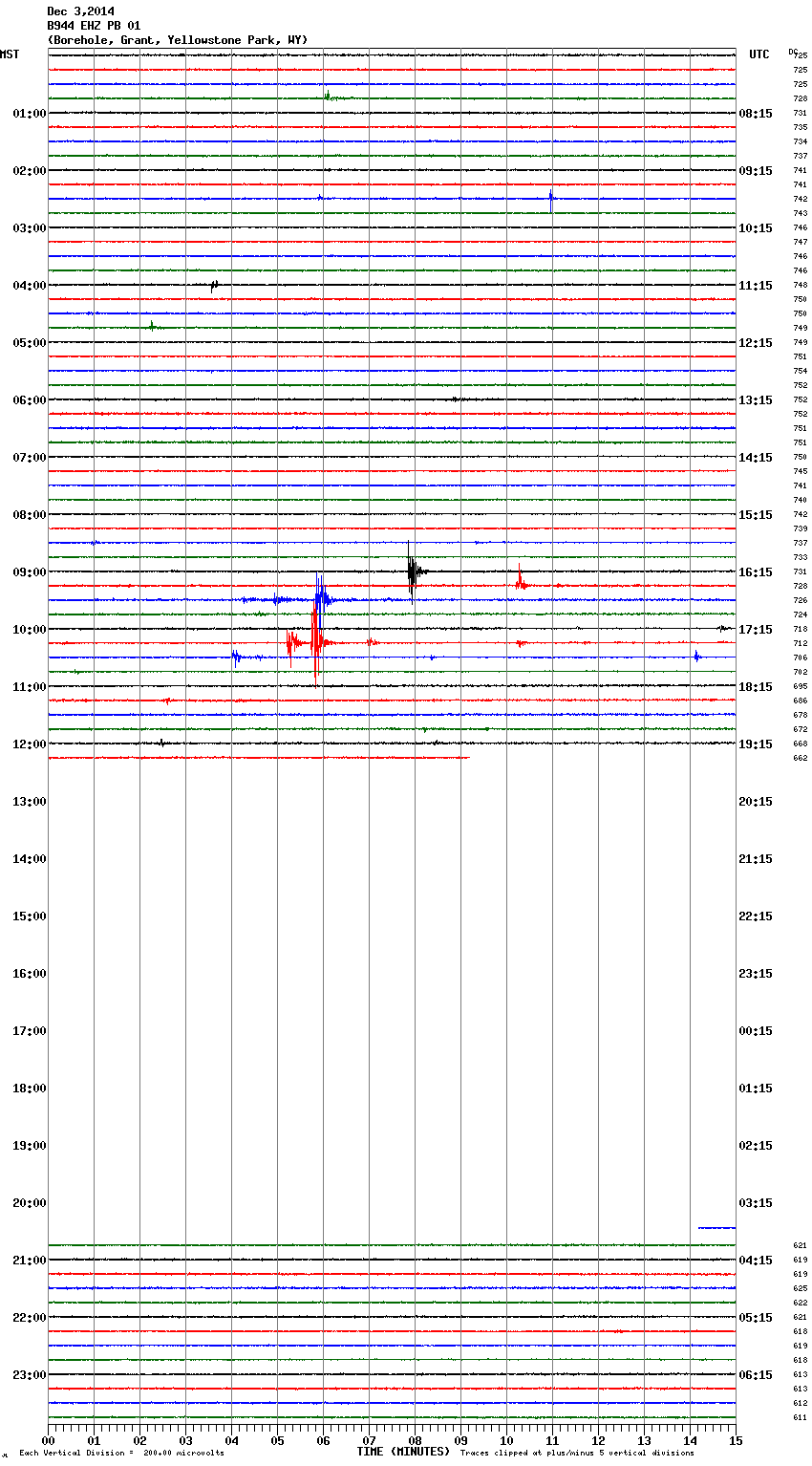Image resolution: width=812 pixels, height=1466 pixels.
Task: Click the DC offset value '718'
Action: tap(801, 629)
